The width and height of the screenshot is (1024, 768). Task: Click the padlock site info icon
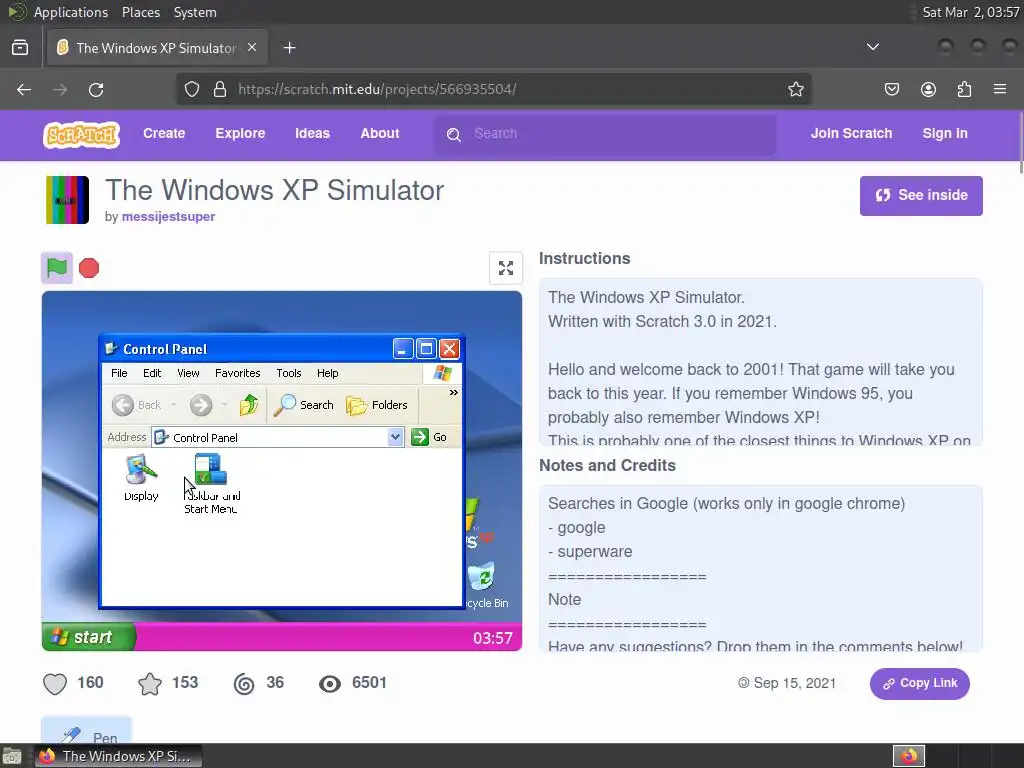pyautogui.click(x=220, y=89)
